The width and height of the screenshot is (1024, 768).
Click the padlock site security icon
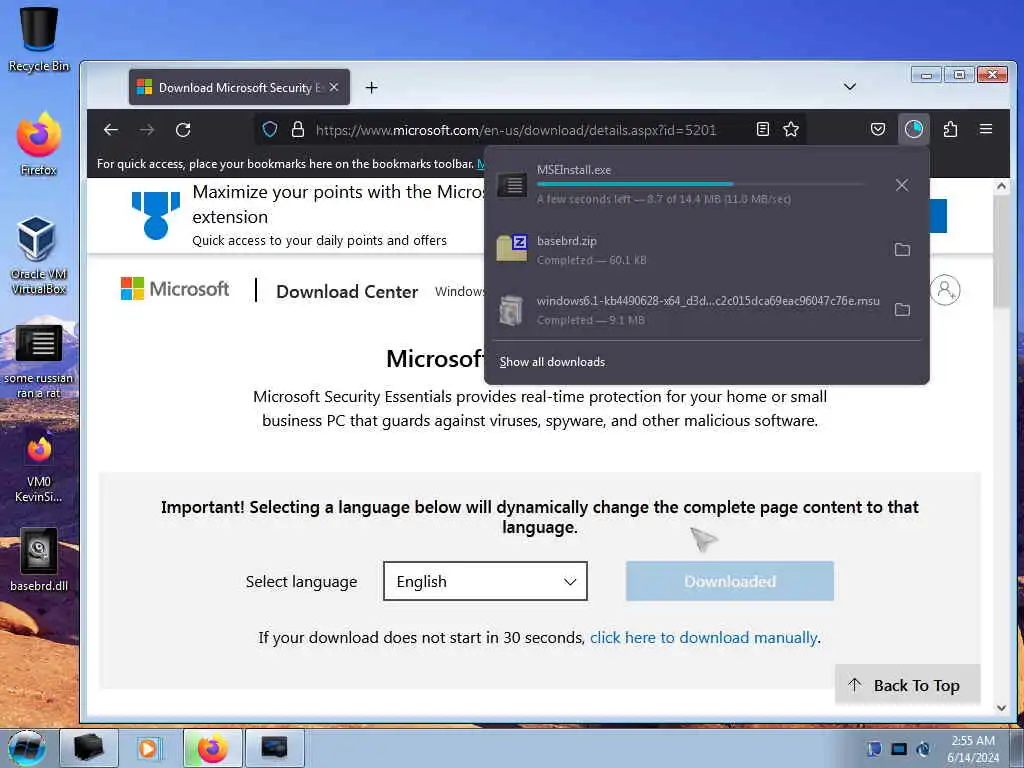click(x=298, y=129)
